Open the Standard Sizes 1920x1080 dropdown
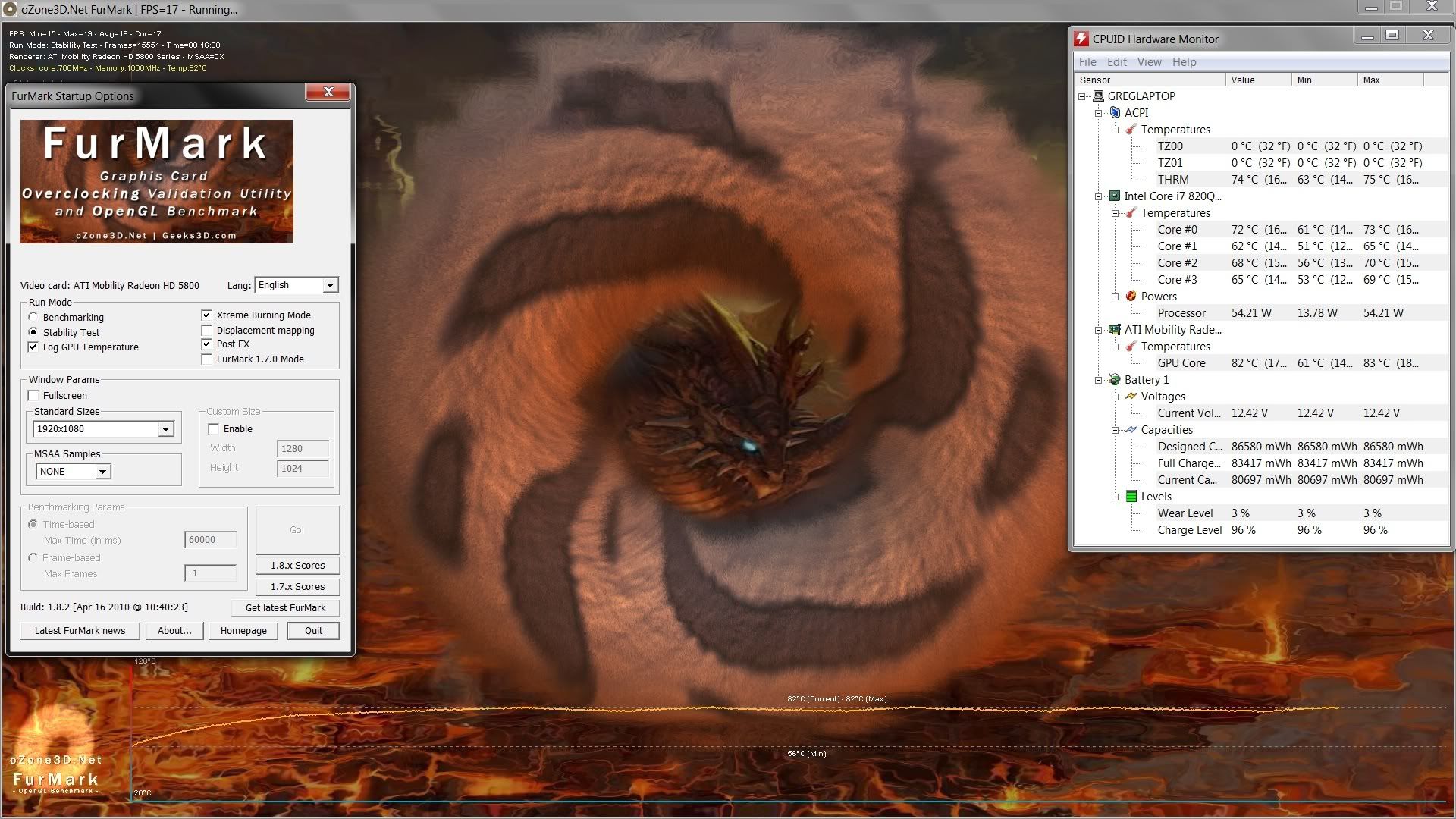Image resolution: width=1456 pixels, height=819 pixels. (x=103, y=429)
